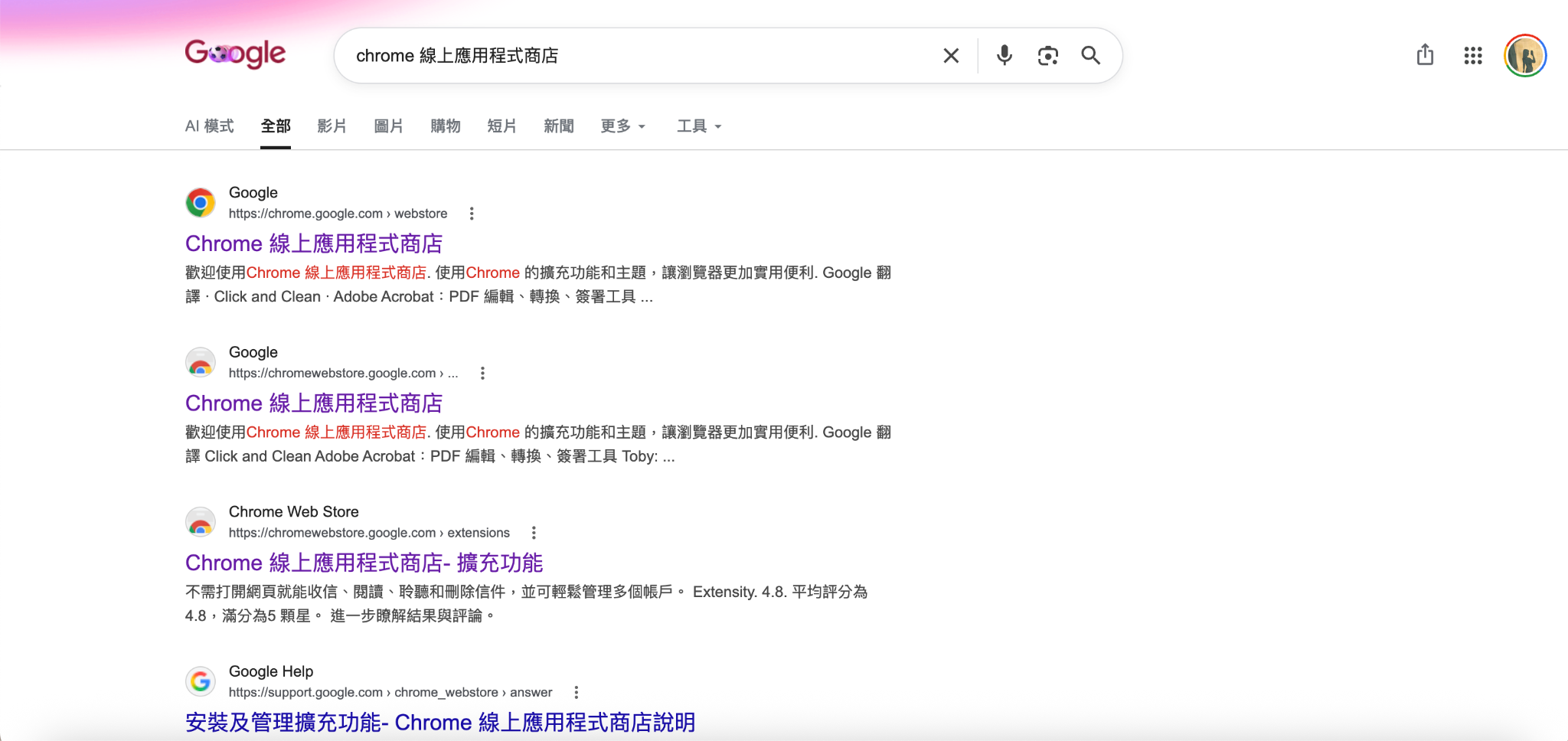Open Google Lens image search icon

[1047, 56]
